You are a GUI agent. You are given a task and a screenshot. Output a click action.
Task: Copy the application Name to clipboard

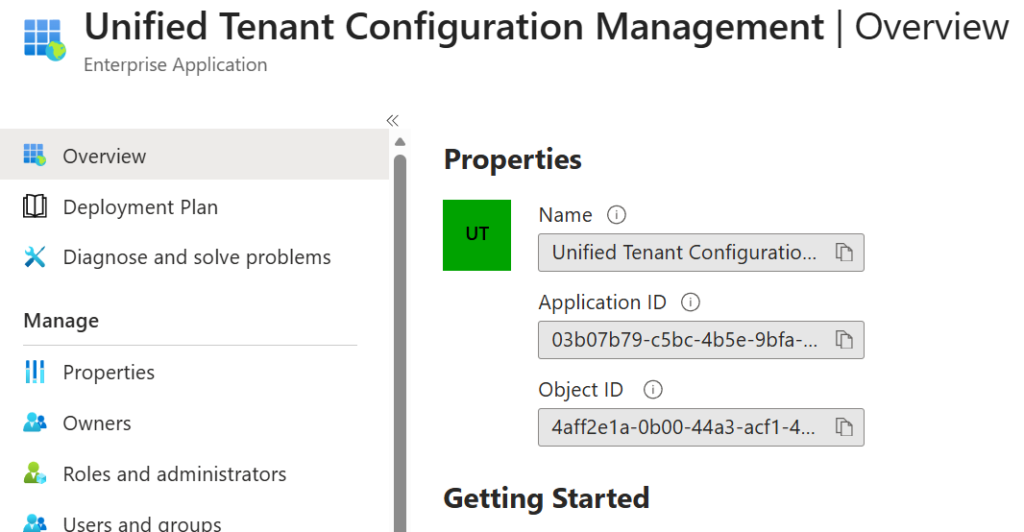point(843,253)
